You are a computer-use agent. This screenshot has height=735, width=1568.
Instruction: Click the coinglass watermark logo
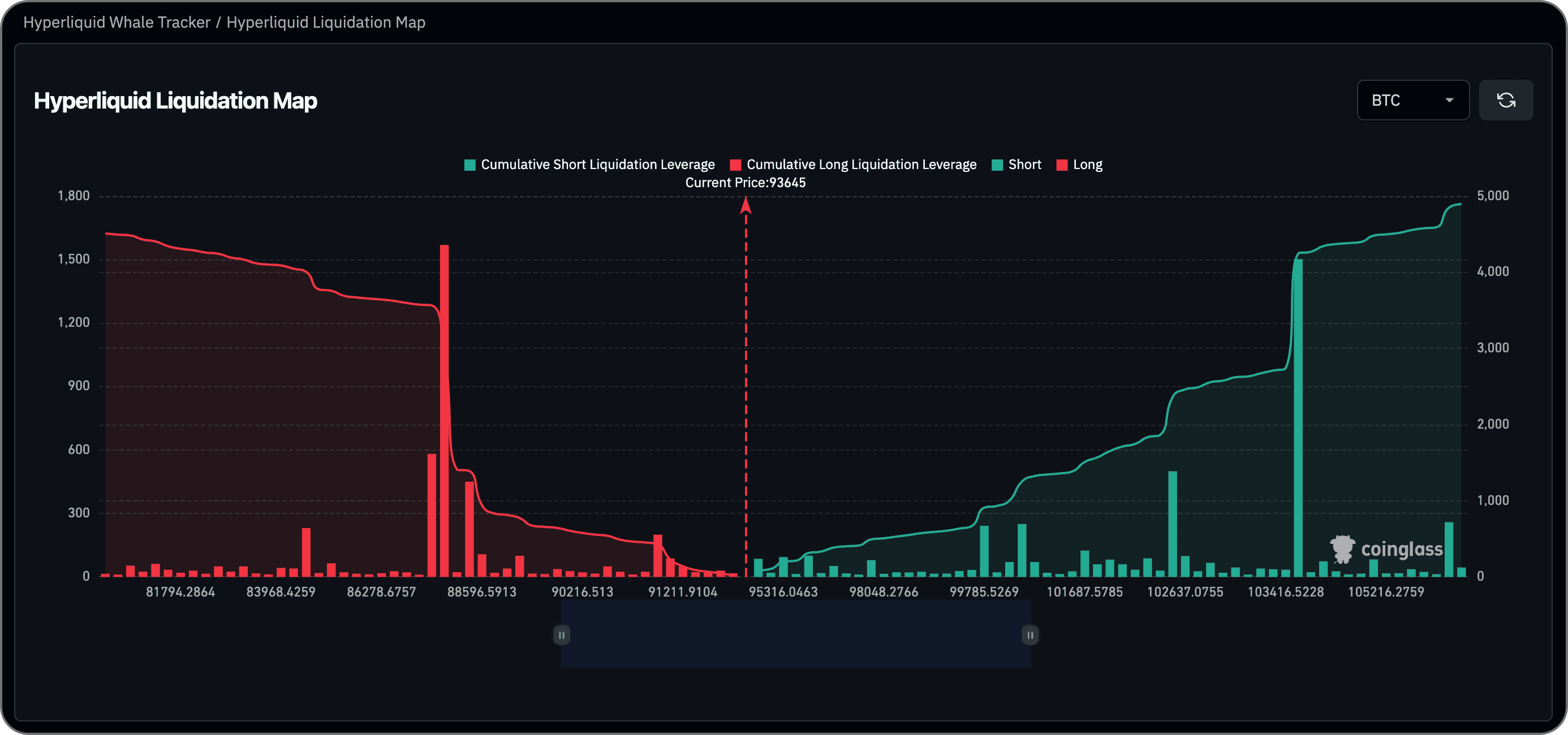click(x=1386, y=550)
